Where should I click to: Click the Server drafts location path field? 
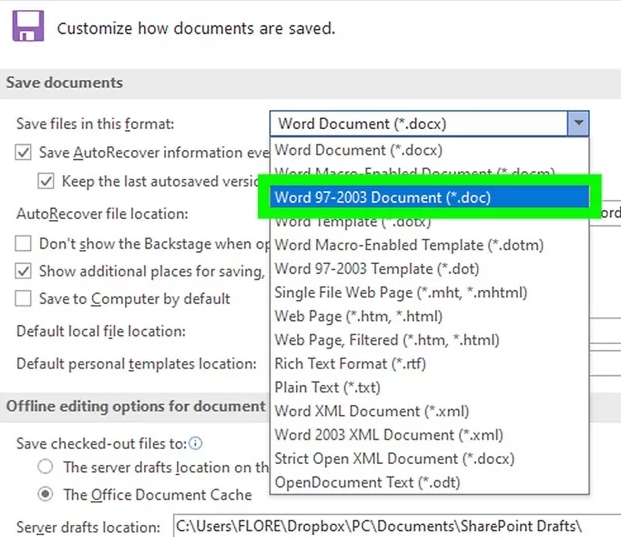397,526
